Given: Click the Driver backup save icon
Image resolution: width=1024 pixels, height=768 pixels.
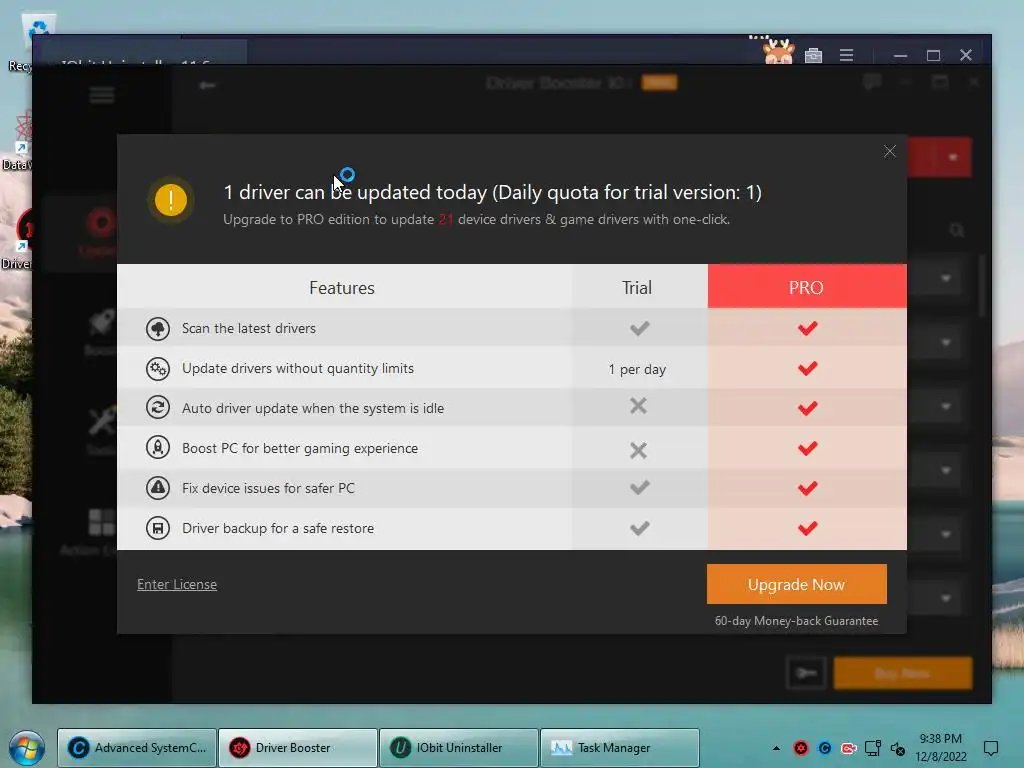Looking at the screenshot, I should [x=157, y=528].
